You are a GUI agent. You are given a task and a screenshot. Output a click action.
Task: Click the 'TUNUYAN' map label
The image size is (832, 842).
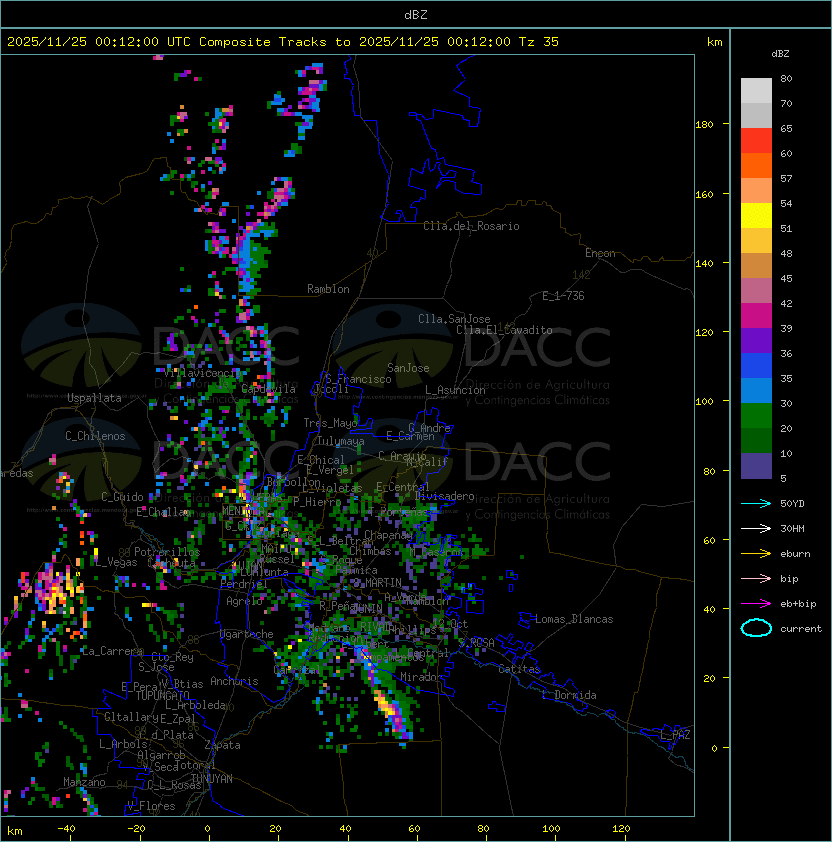[x=212, y=779]
